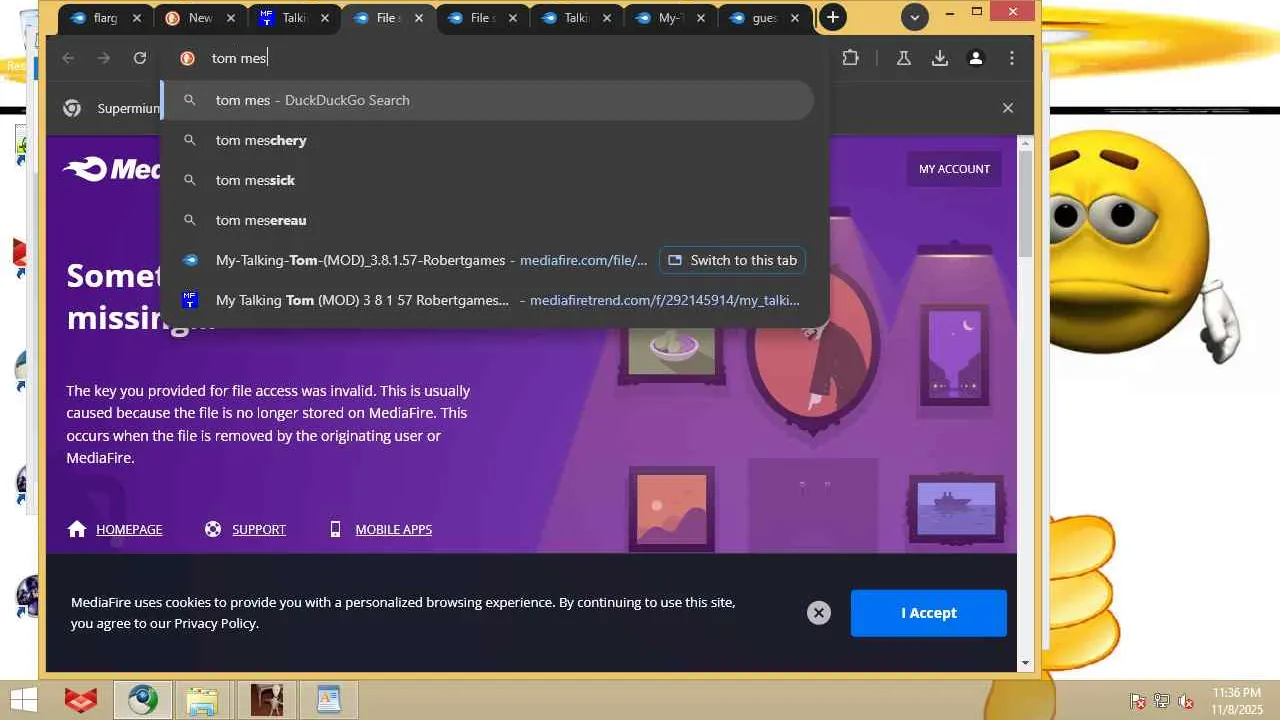The width and height of the screenshot is (1280, 720).
Task: Open the Windows Start button
Action: point(24,700)
